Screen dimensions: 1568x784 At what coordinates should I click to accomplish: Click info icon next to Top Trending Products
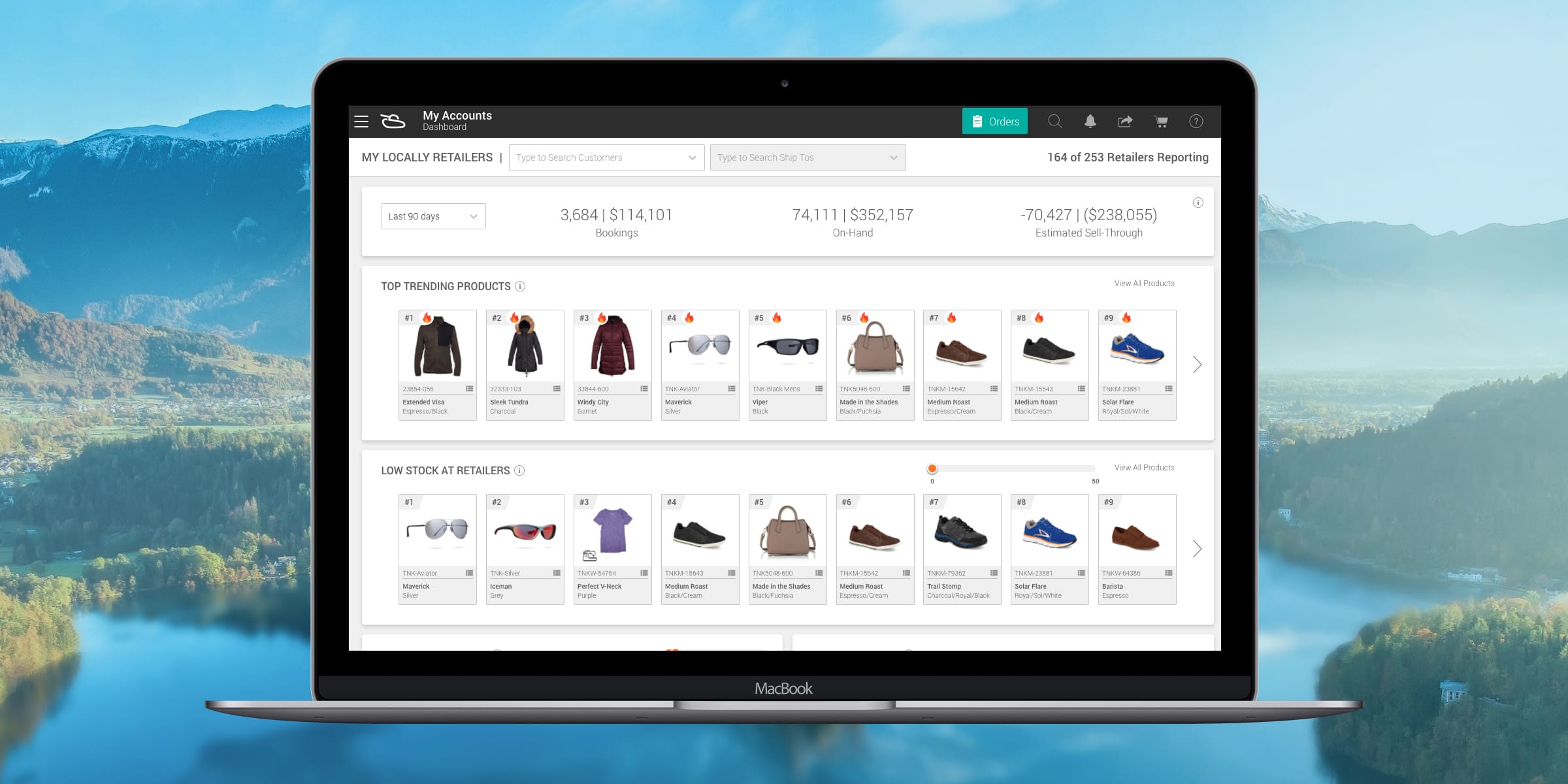[x=520, y=286]
